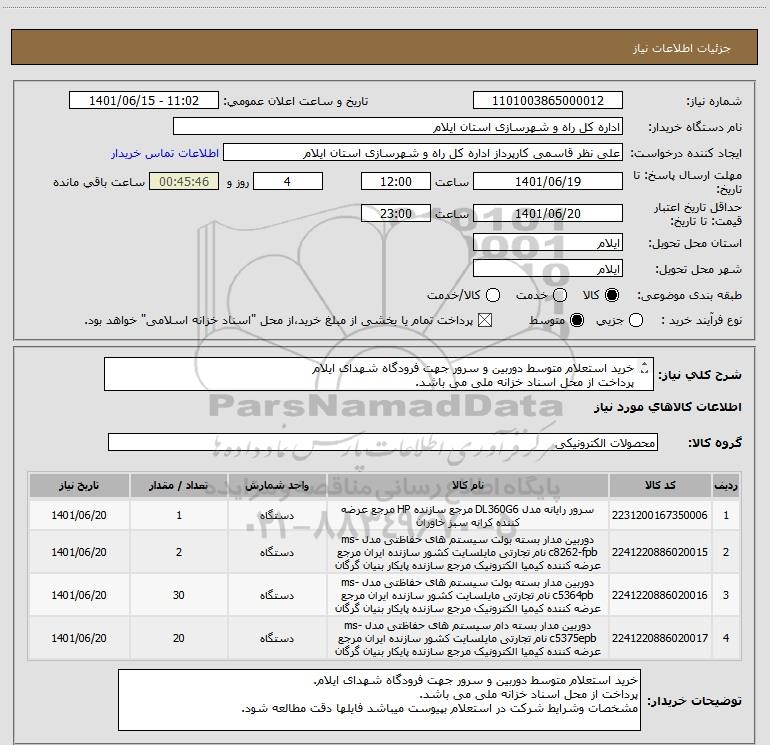
Task: Click the response deadline time 12:00 field
Action: point(396,182)
